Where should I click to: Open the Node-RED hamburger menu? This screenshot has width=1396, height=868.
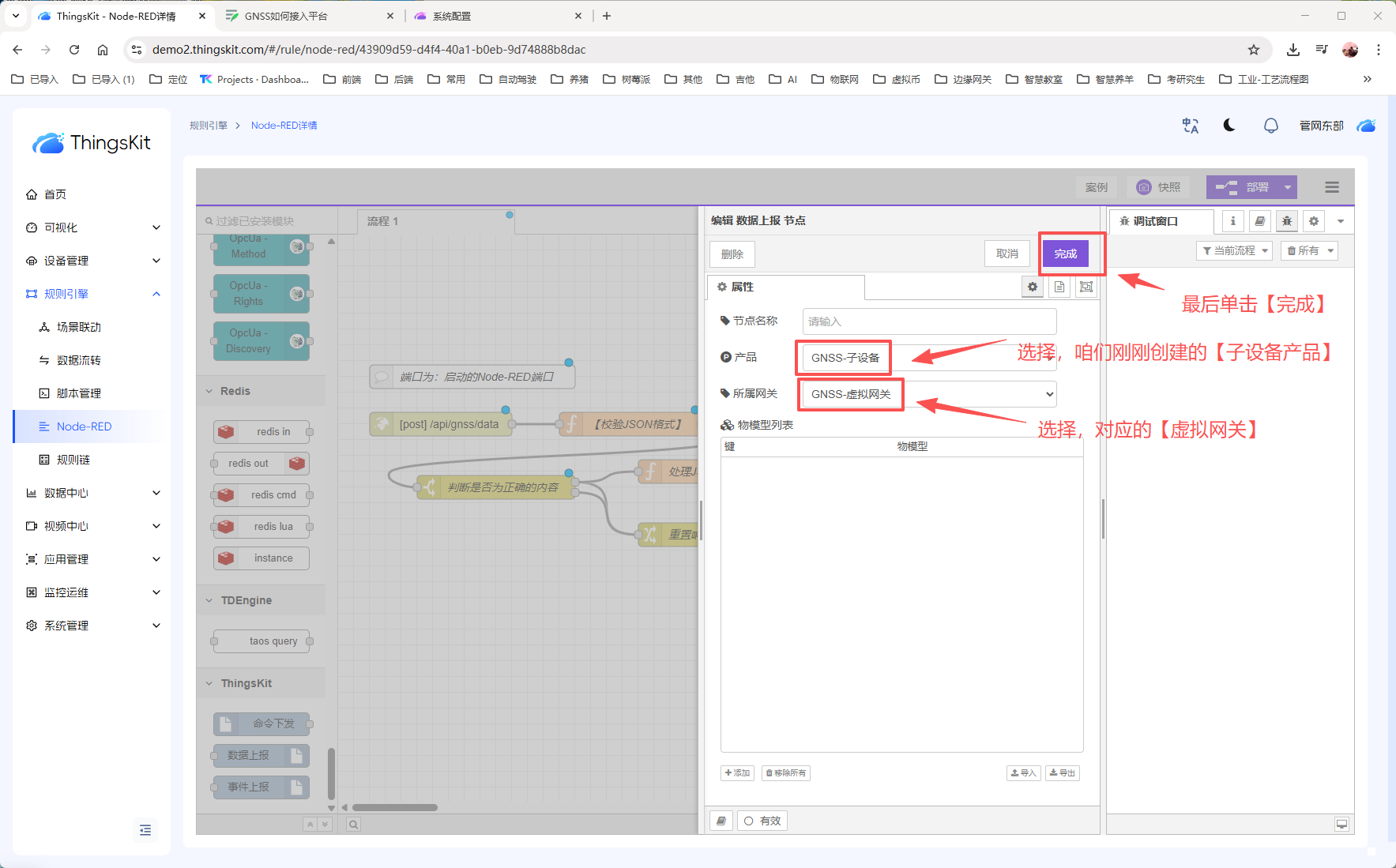(1331, 187)
